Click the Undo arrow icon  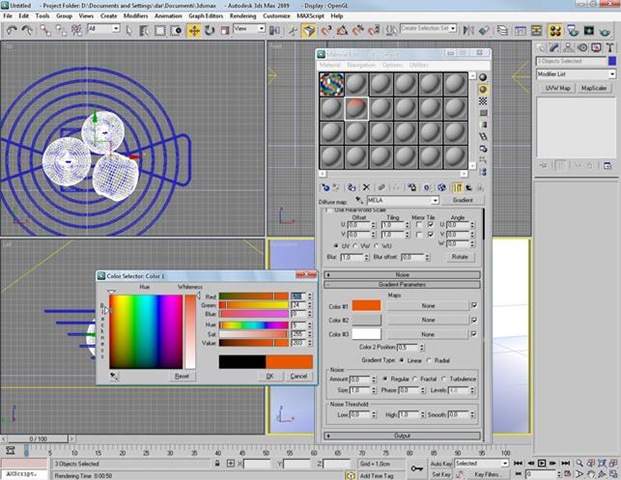click(9, 30)
